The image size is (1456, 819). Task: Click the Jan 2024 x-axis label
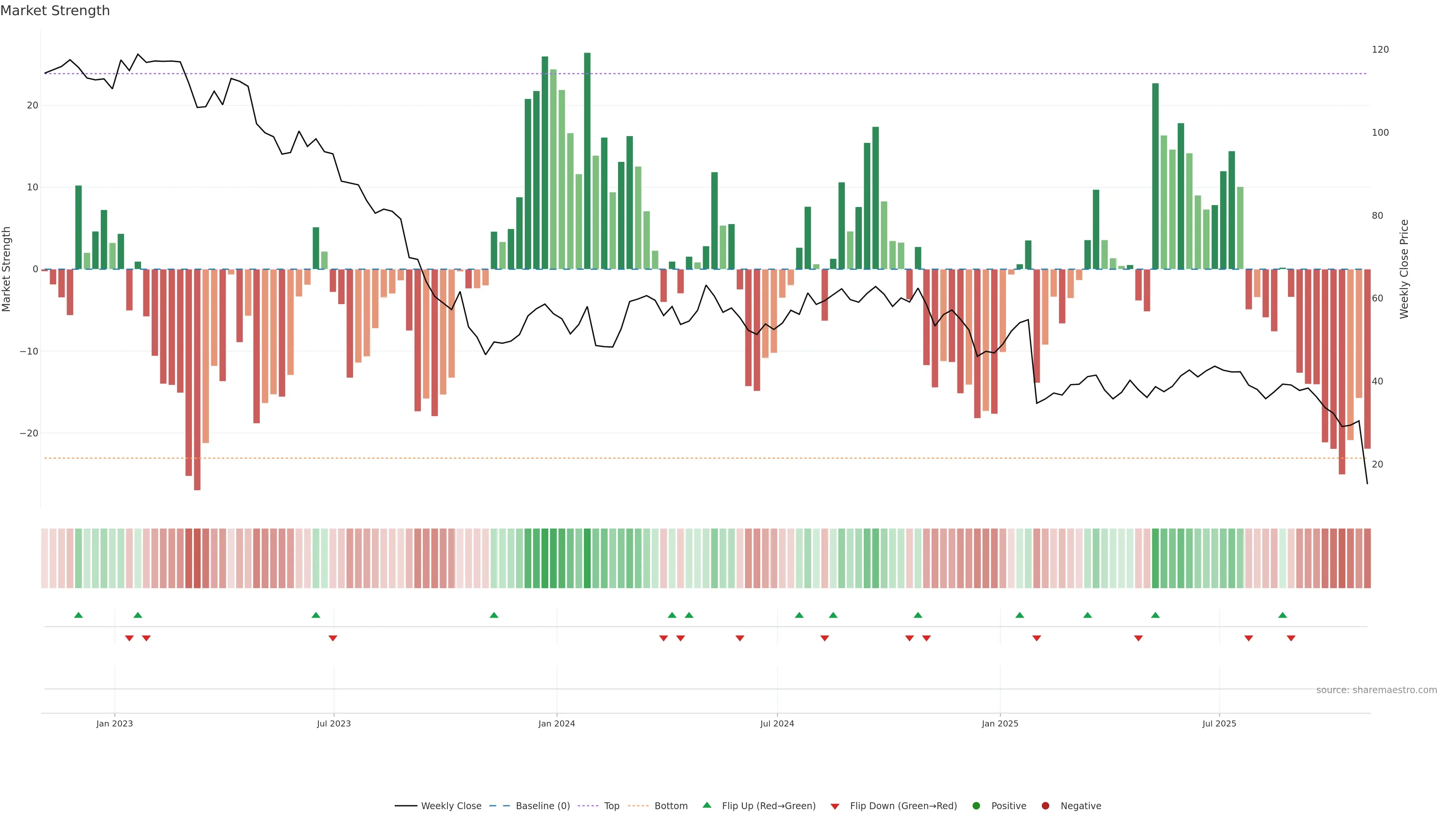click(556, 724)
